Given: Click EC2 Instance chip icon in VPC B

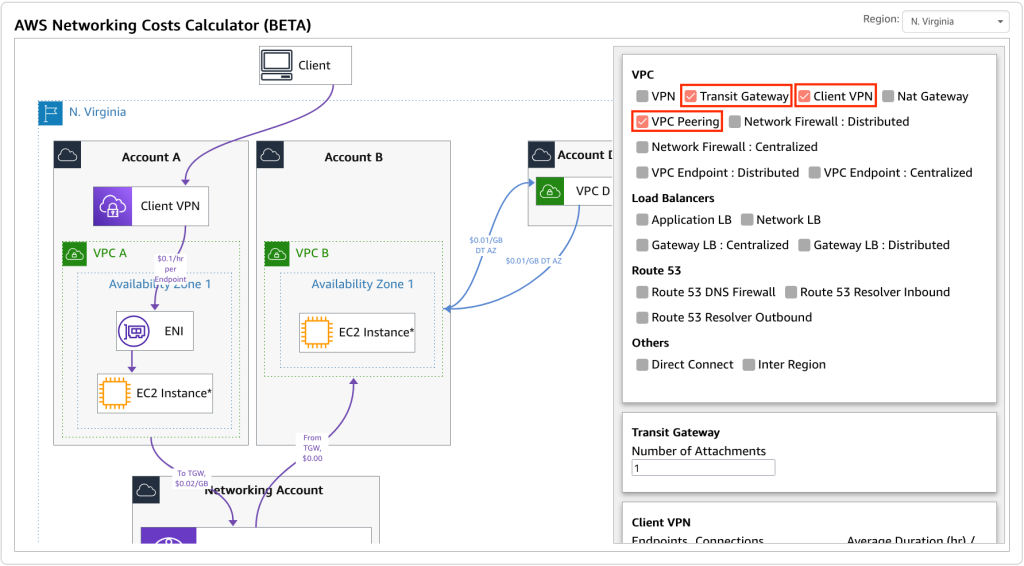Looking at the screenshot, I should coord(317,332).
